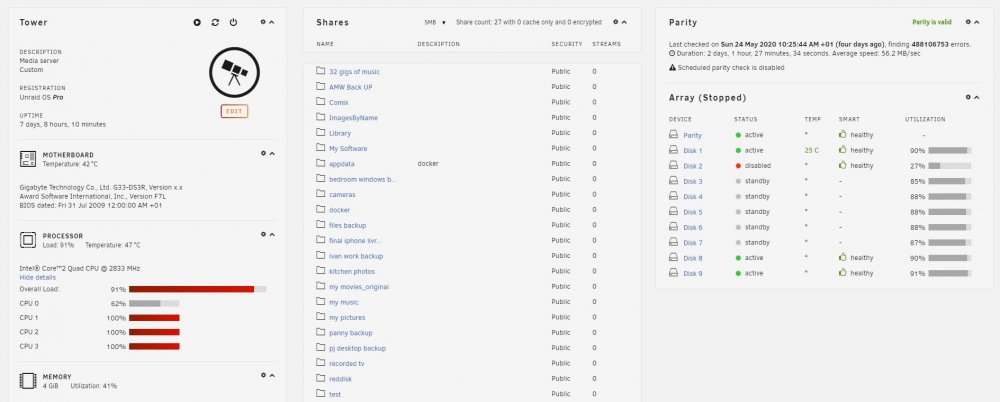This screenshot has height=402, width=1000.
Task: Open the Parity panel gear settings
Action: tap(968, 22)
